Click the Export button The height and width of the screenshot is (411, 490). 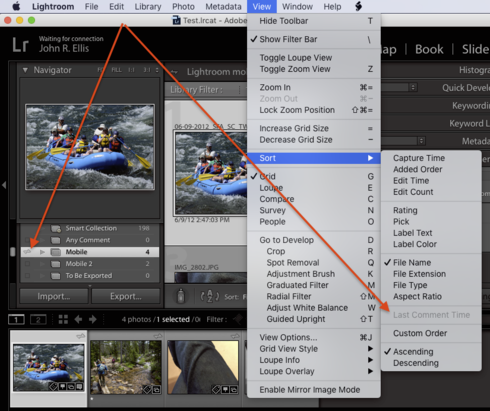[126, 296]
